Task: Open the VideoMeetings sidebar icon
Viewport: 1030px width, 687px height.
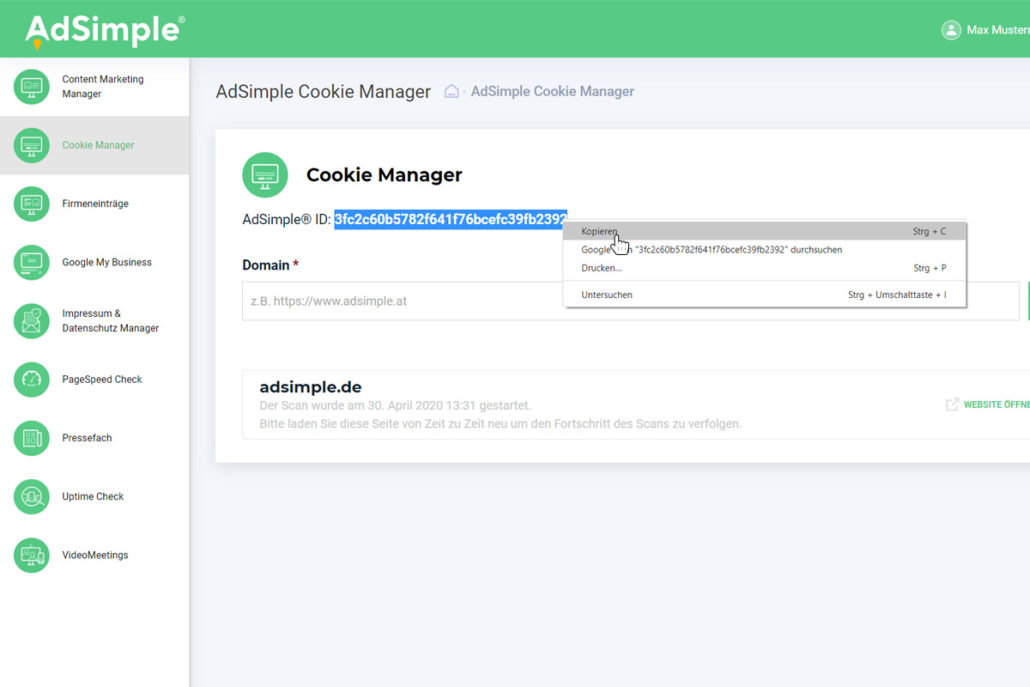Action: pyautogui.click(x=31, y=555)
